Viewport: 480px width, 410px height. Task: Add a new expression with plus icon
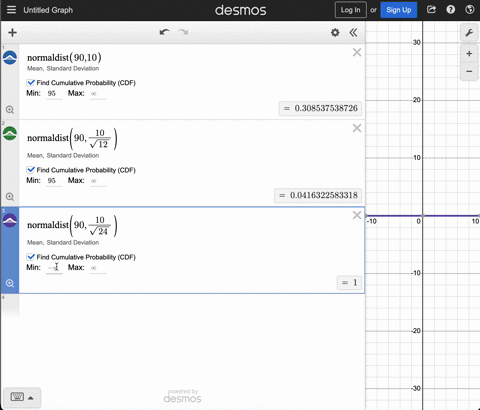point(12,32)
